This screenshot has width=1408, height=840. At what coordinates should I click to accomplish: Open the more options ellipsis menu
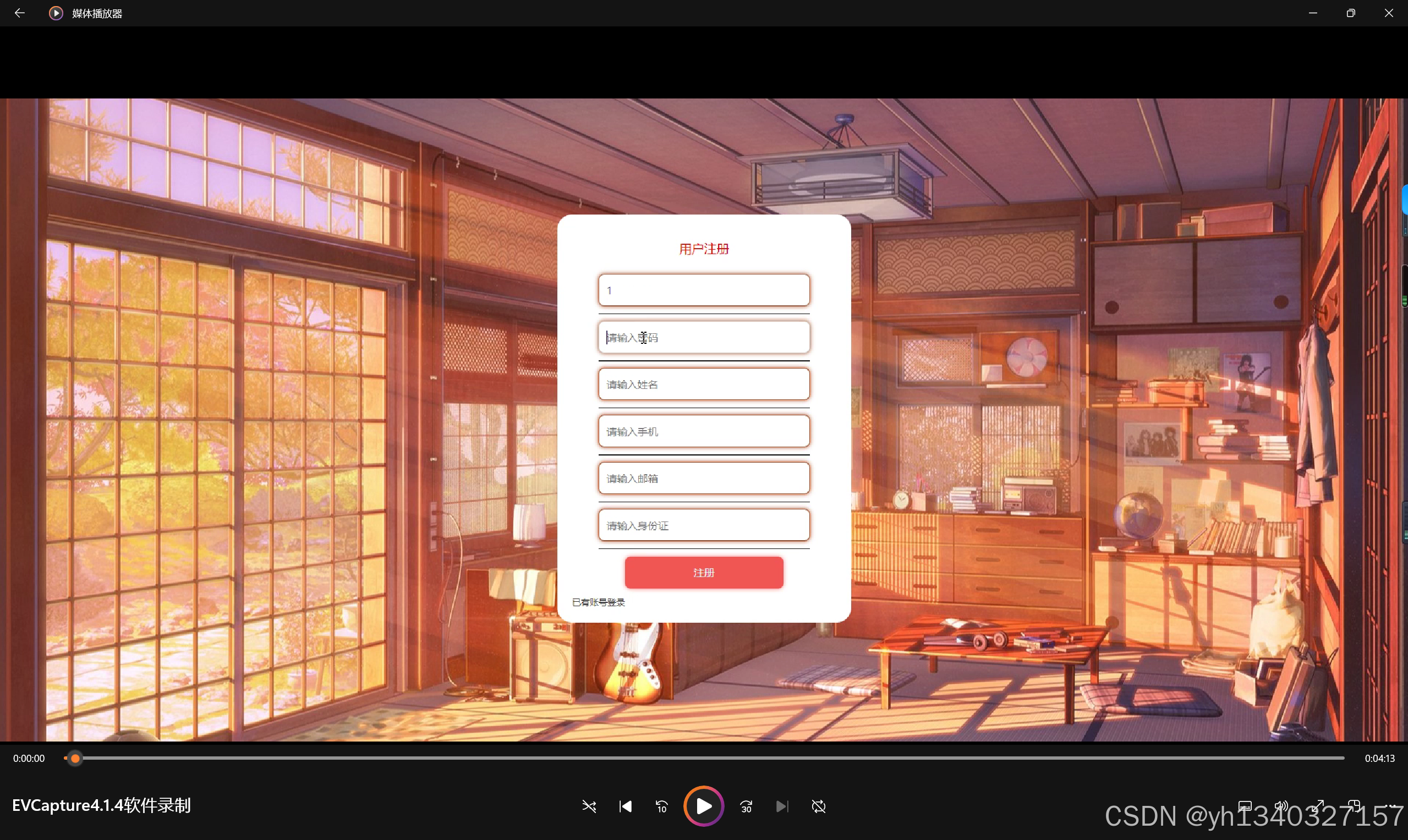tap(1390, 805)
